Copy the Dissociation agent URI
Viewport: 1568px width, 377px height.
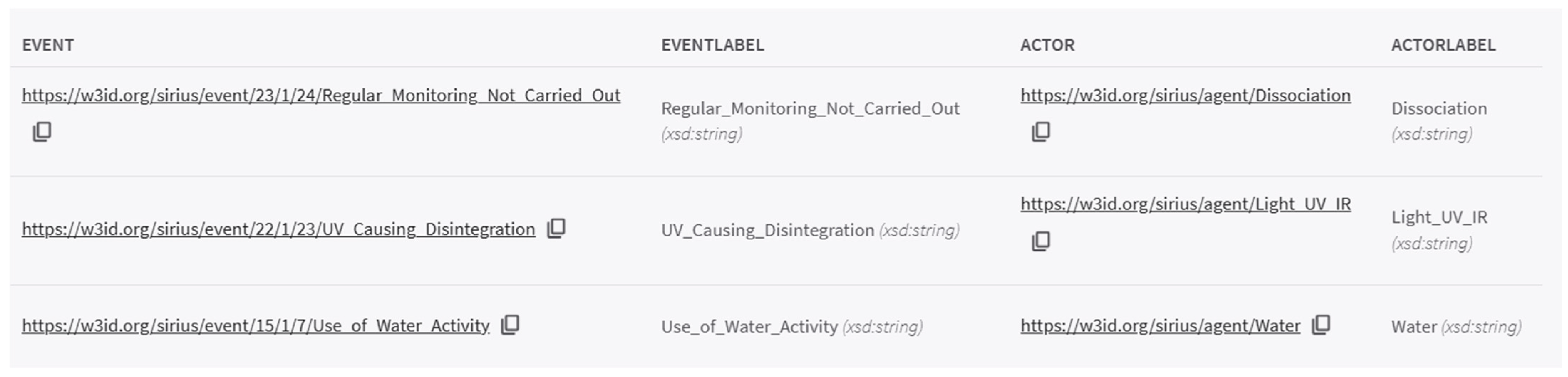[x=1041, y=132]
